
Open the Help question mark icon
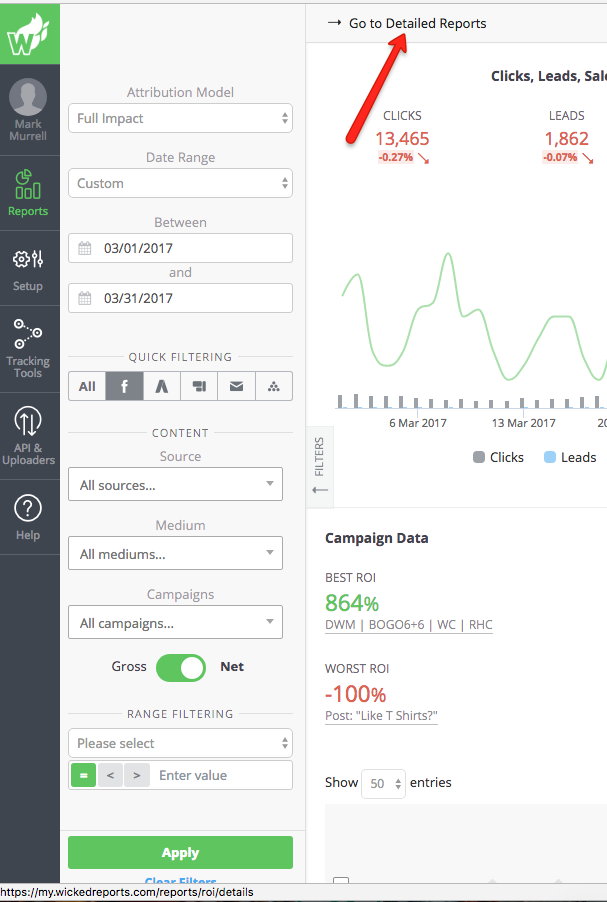tap(28, 509)
